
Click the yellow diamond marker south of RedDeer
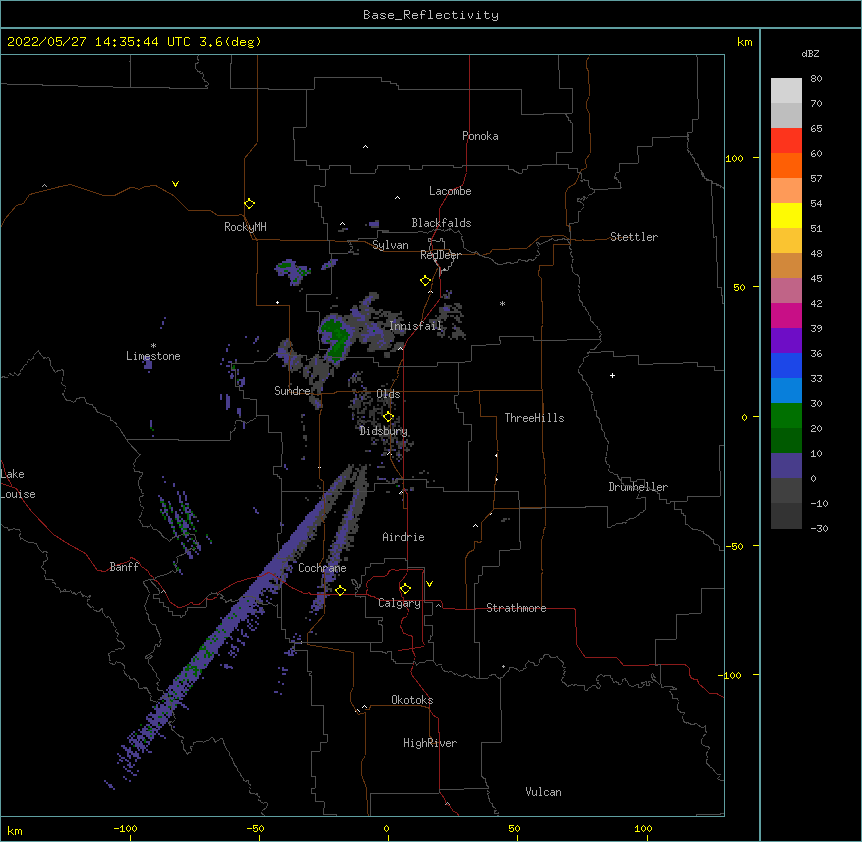pos(426,281)
